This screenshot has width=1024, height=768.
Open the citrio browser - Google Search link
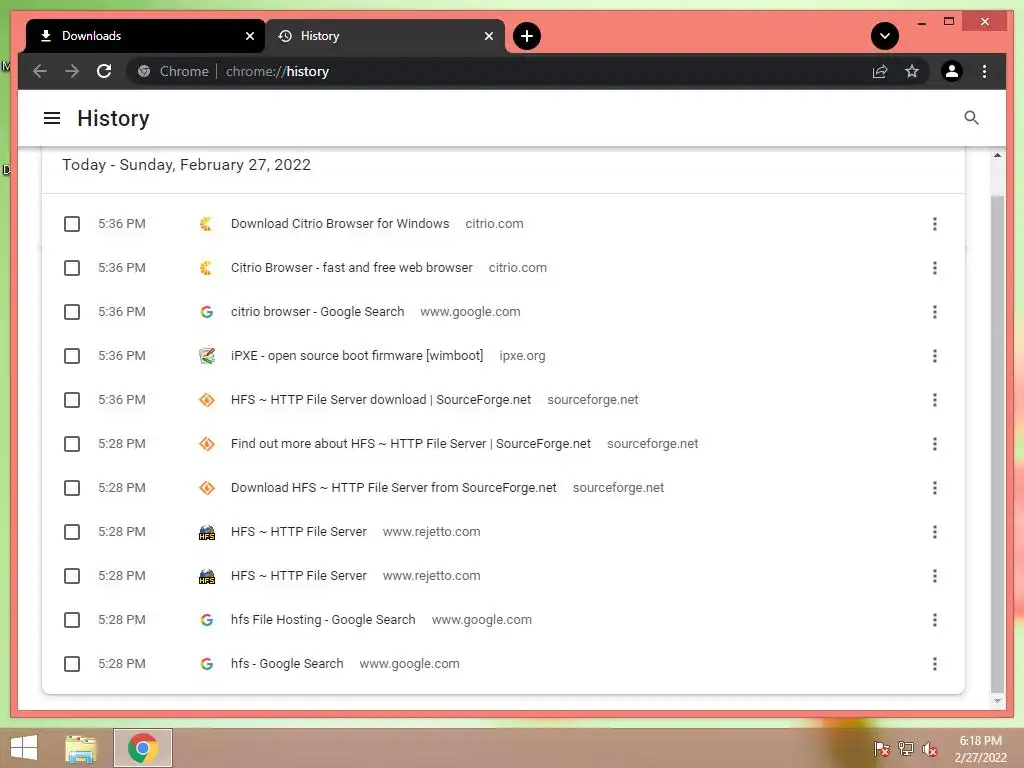tap(317, 312)
